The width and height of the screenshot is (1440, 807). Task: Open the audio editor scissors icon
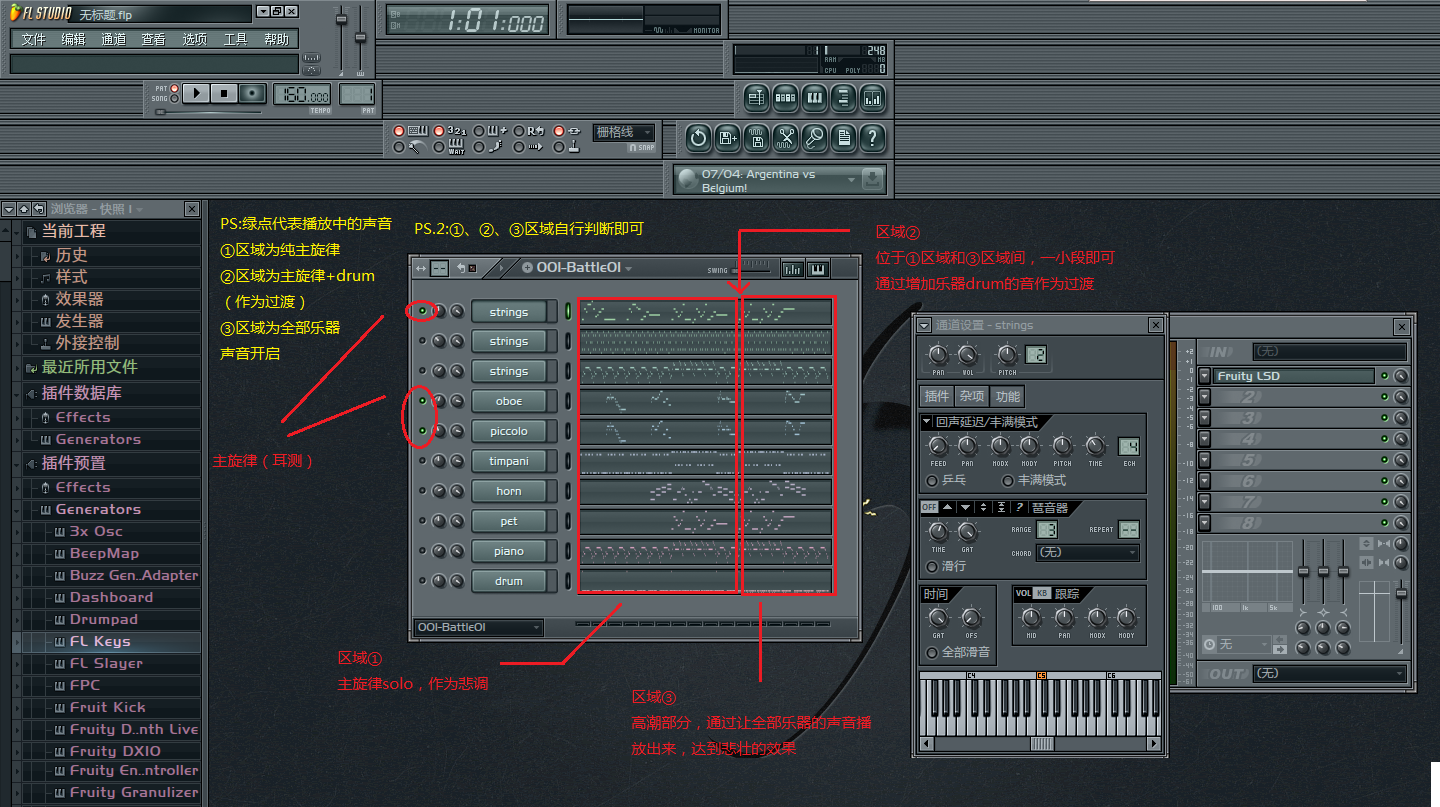[x=785, y=138]
